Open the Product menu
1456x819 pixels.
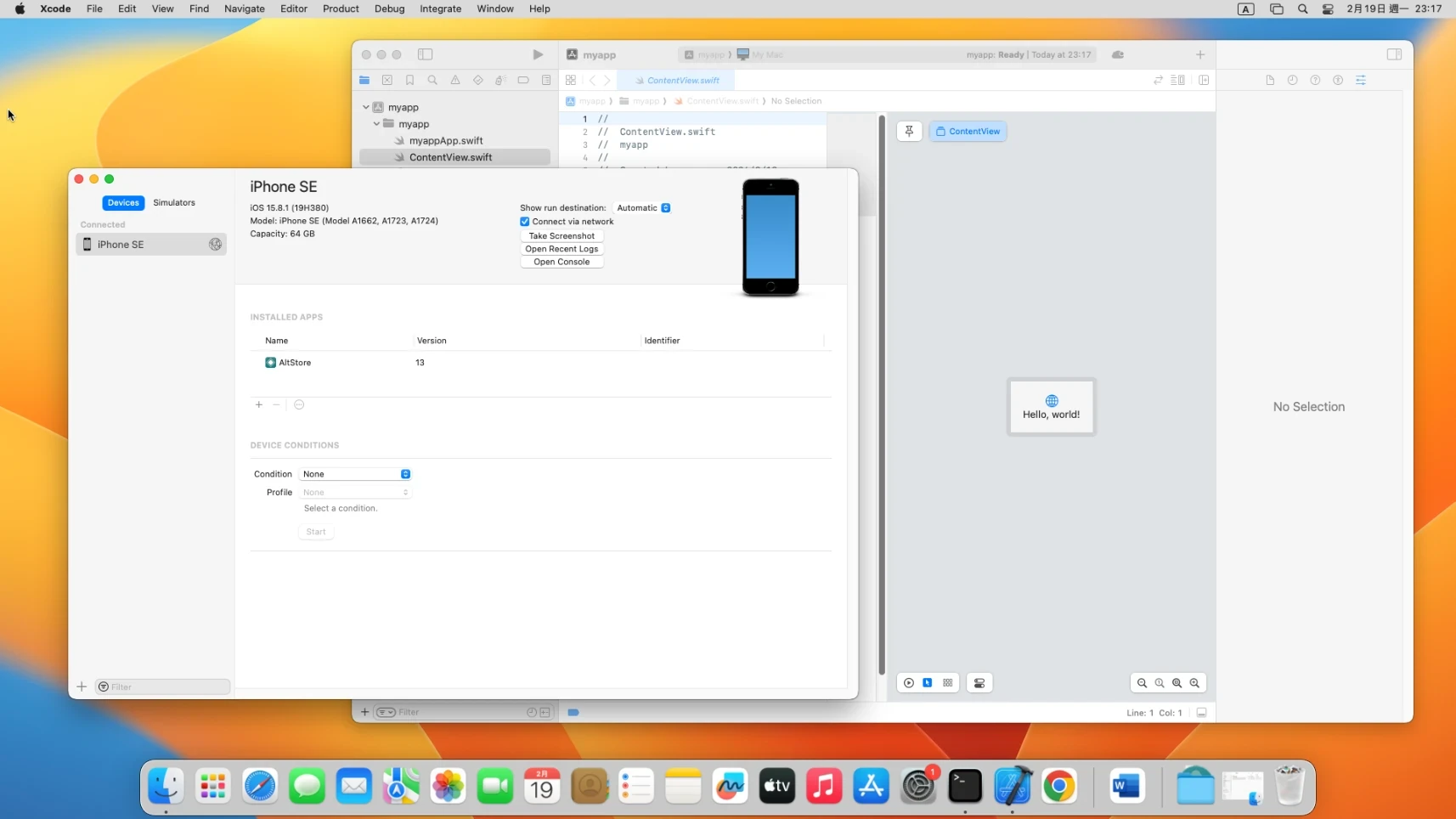coord(341,8)
